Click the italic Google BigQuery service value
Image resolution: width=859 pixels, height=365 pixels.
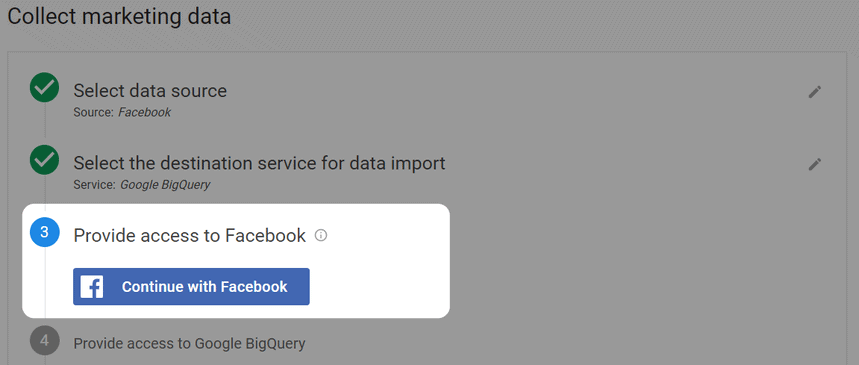pos(165,185)
